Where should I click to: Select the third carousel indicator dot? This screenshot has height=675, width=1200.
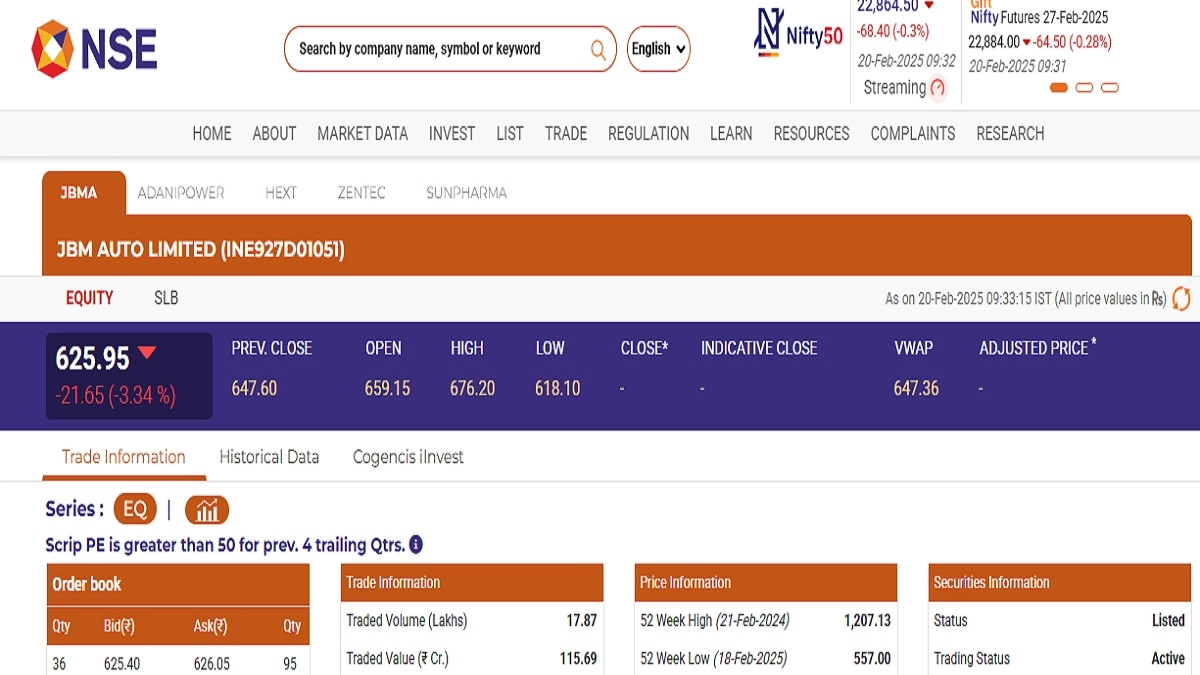click(x=1109, y=88)
